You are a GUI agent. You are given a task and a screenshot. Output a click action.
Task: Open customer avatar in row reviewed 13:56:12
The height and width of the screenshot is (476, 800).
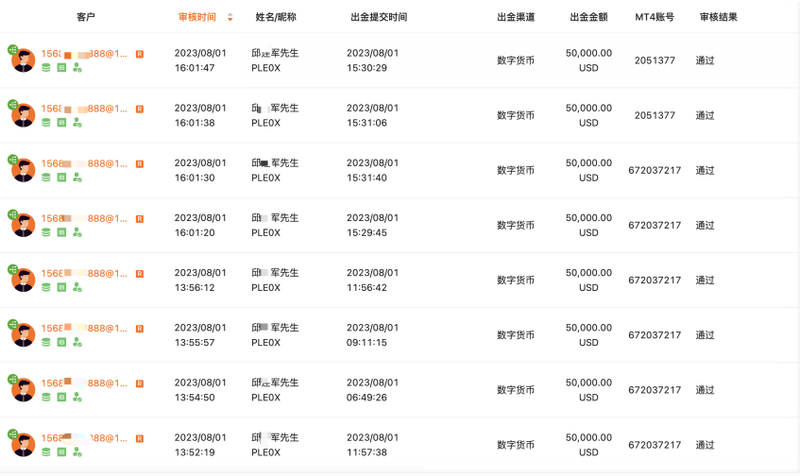[23, 280]
